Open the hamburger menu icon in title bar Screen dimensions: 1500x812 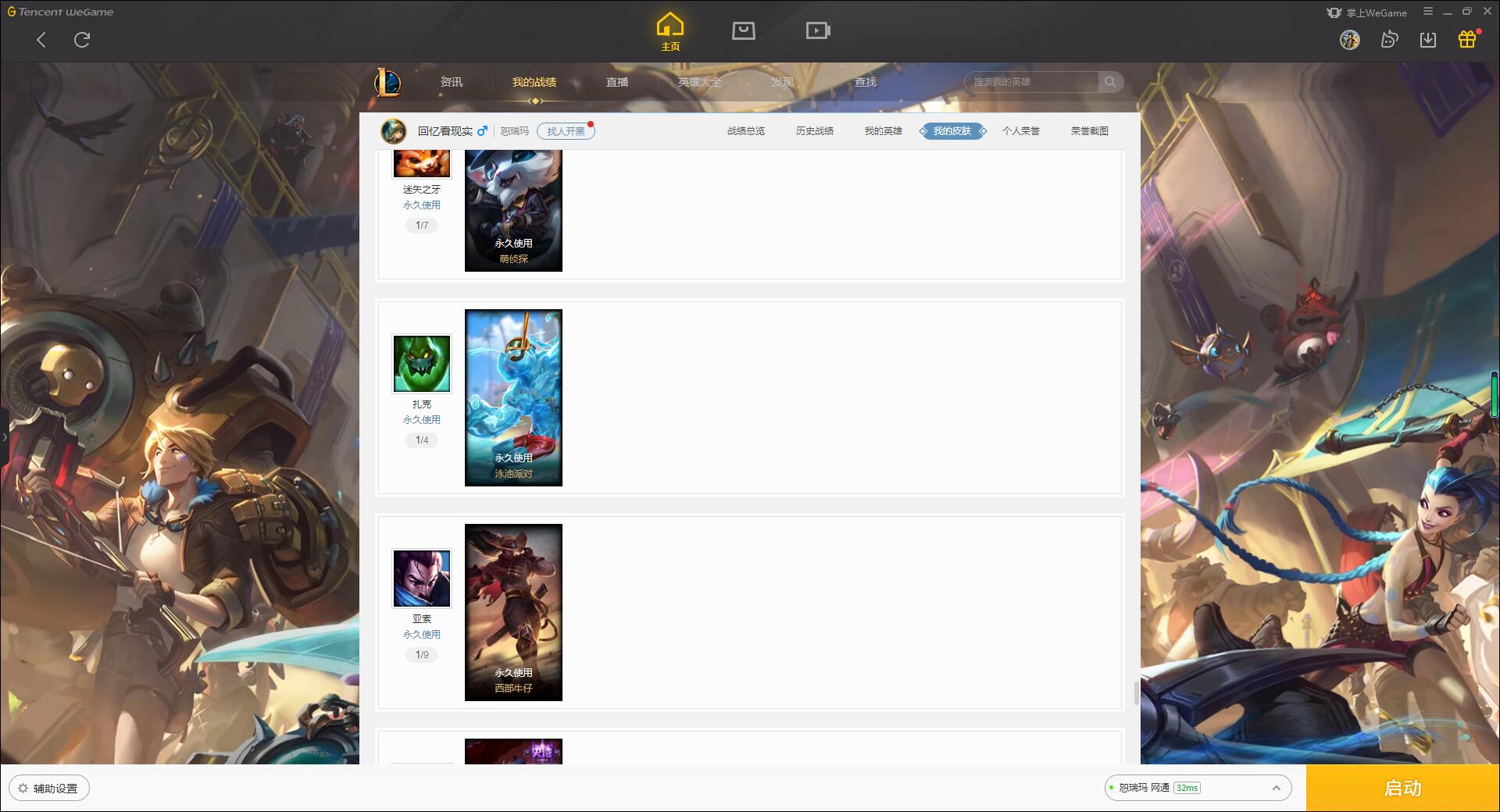[x=1428, y=12]
